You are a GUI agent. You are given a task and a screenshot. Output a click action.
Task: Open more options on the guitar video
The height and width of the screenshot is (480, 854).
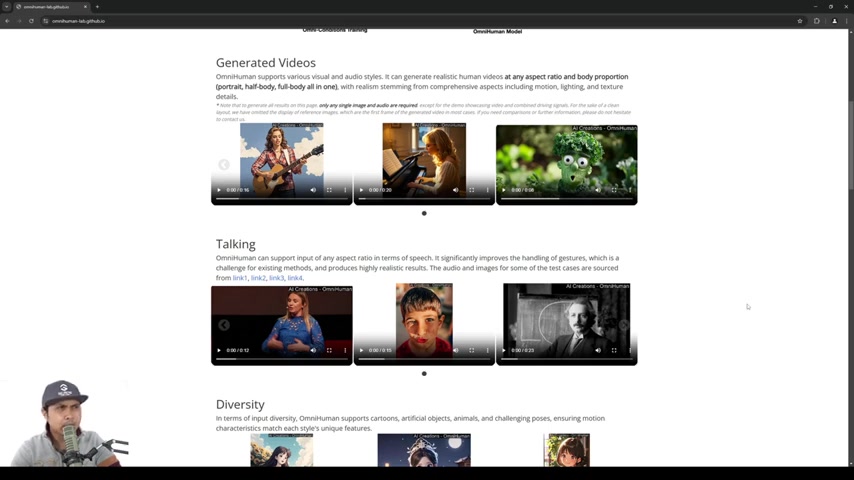tap(345, 190)
